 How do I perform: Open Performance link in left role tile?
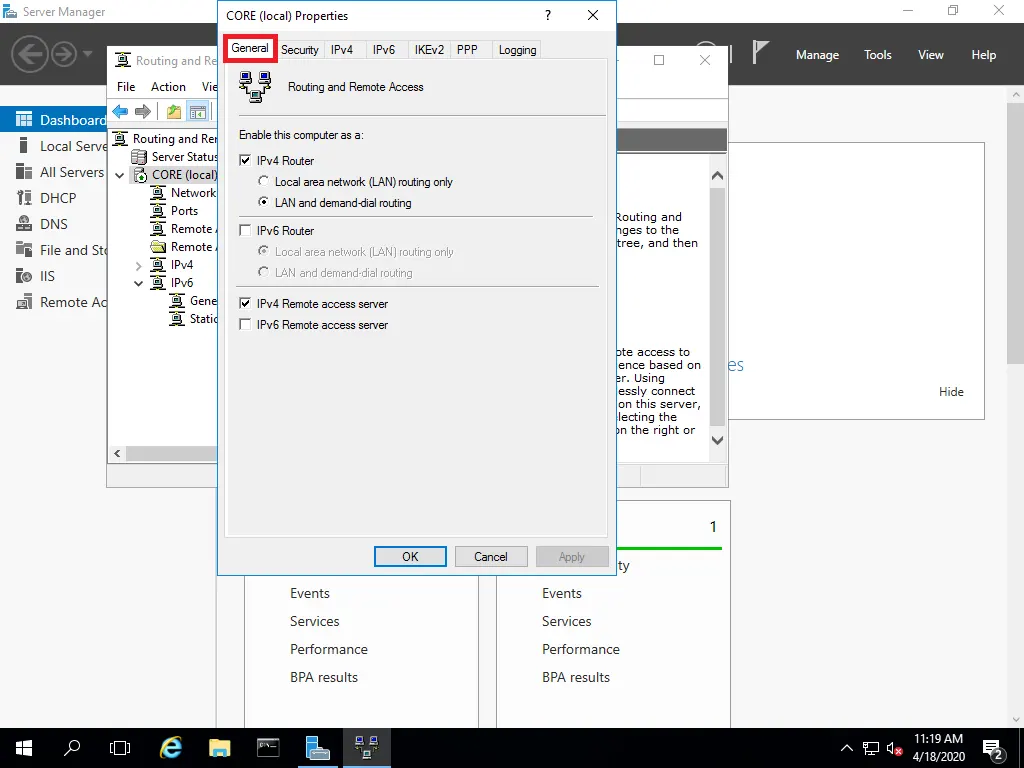(328, 649)
